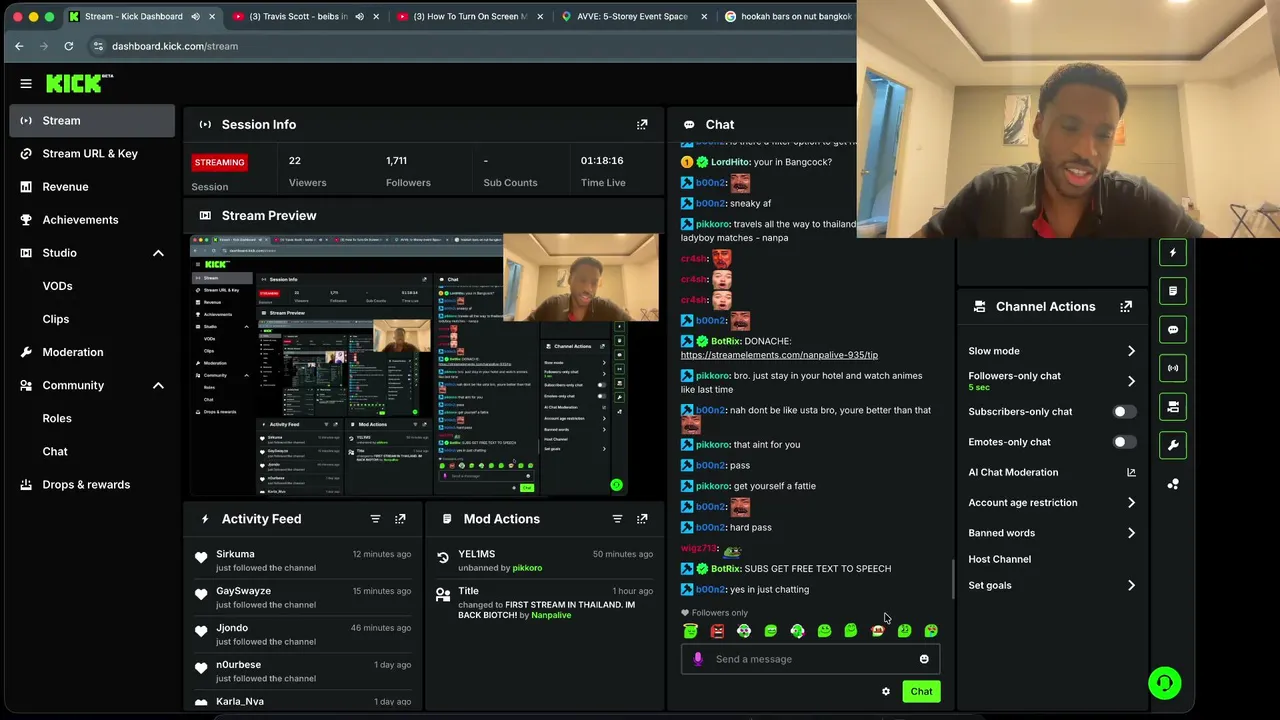Mute the Stream - Kick Dashboard tab audio

point(195,16)
